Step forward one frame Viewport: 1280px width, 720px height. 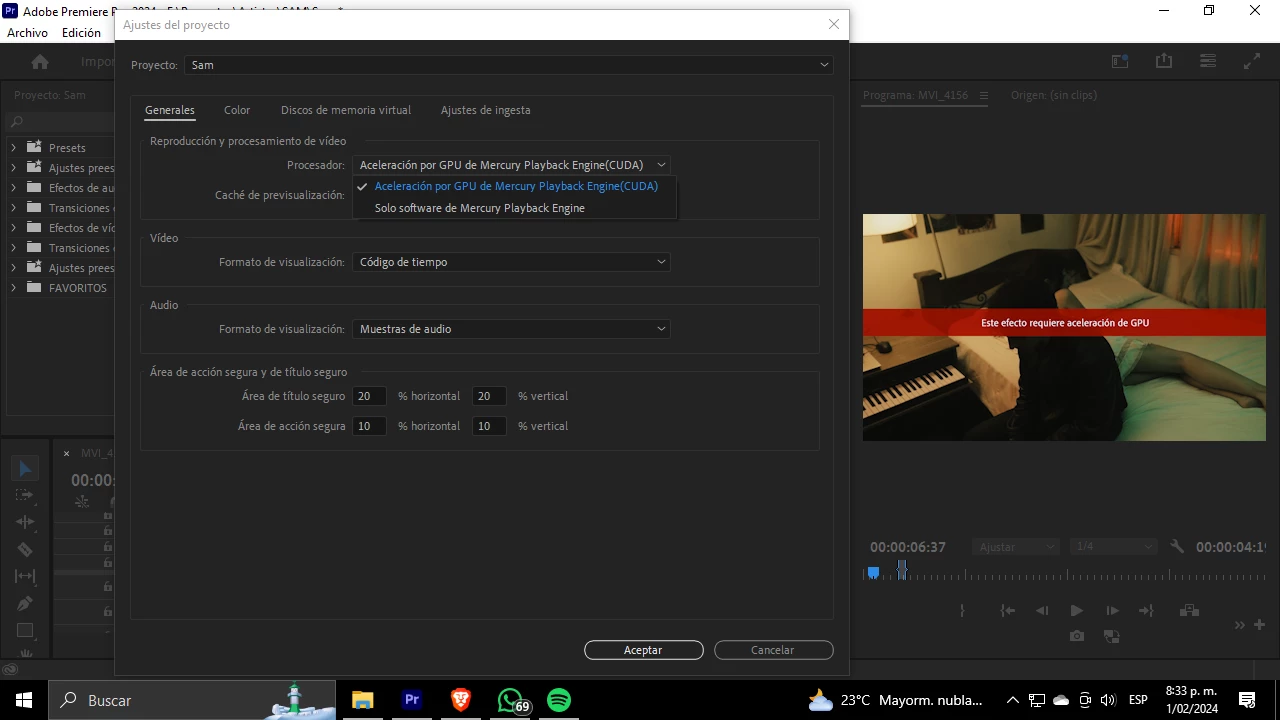(x=1111, y=610)
